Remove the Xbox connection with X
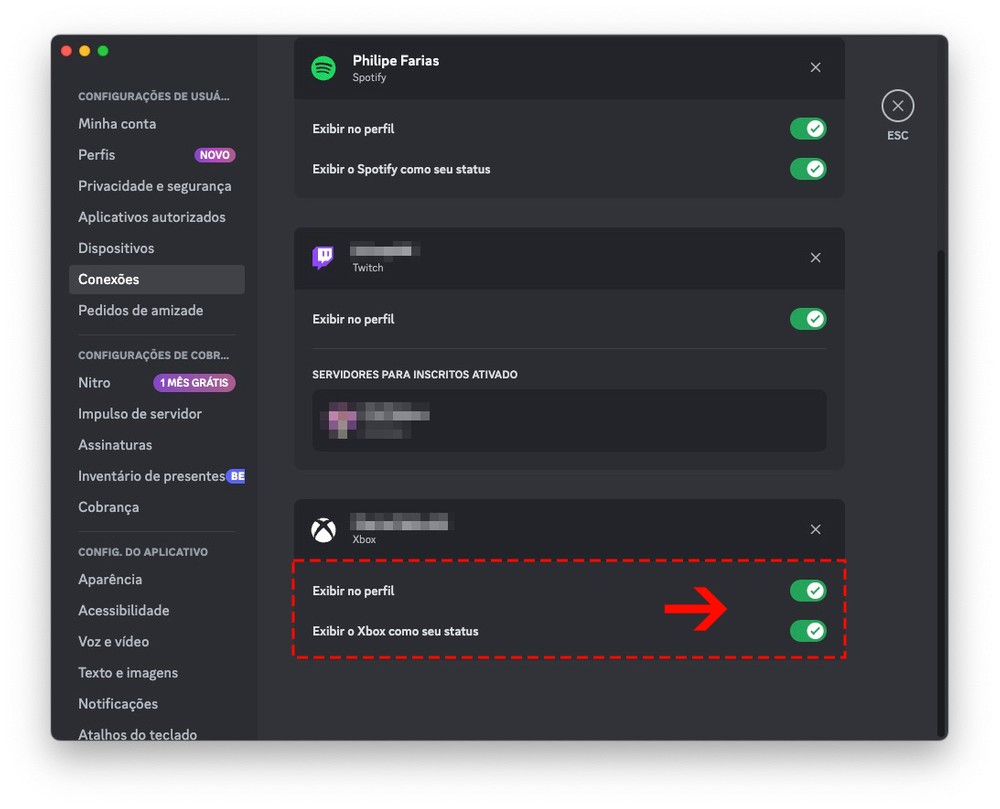The image size is (1000, 809). (815, 530)
